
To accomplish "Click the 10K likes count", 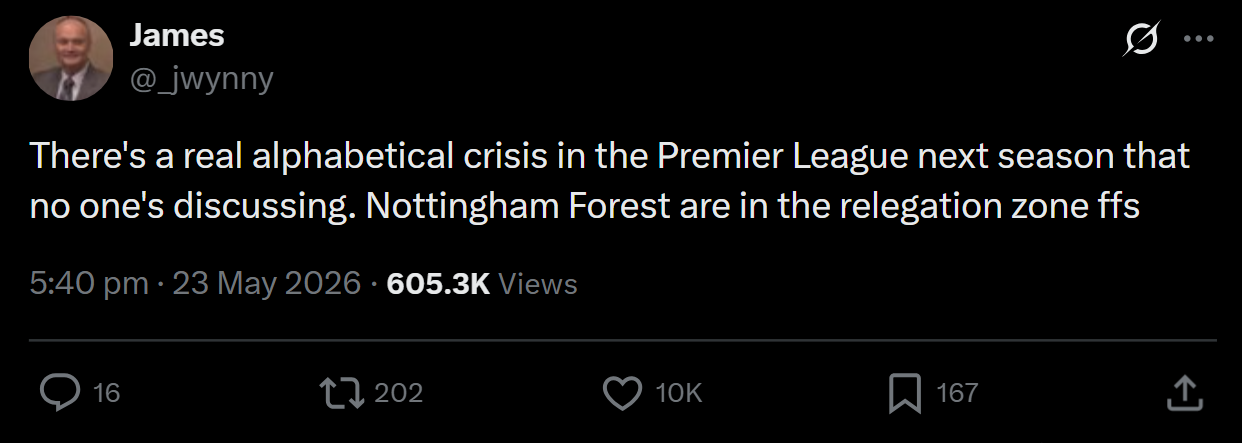I will click(679, 393).
